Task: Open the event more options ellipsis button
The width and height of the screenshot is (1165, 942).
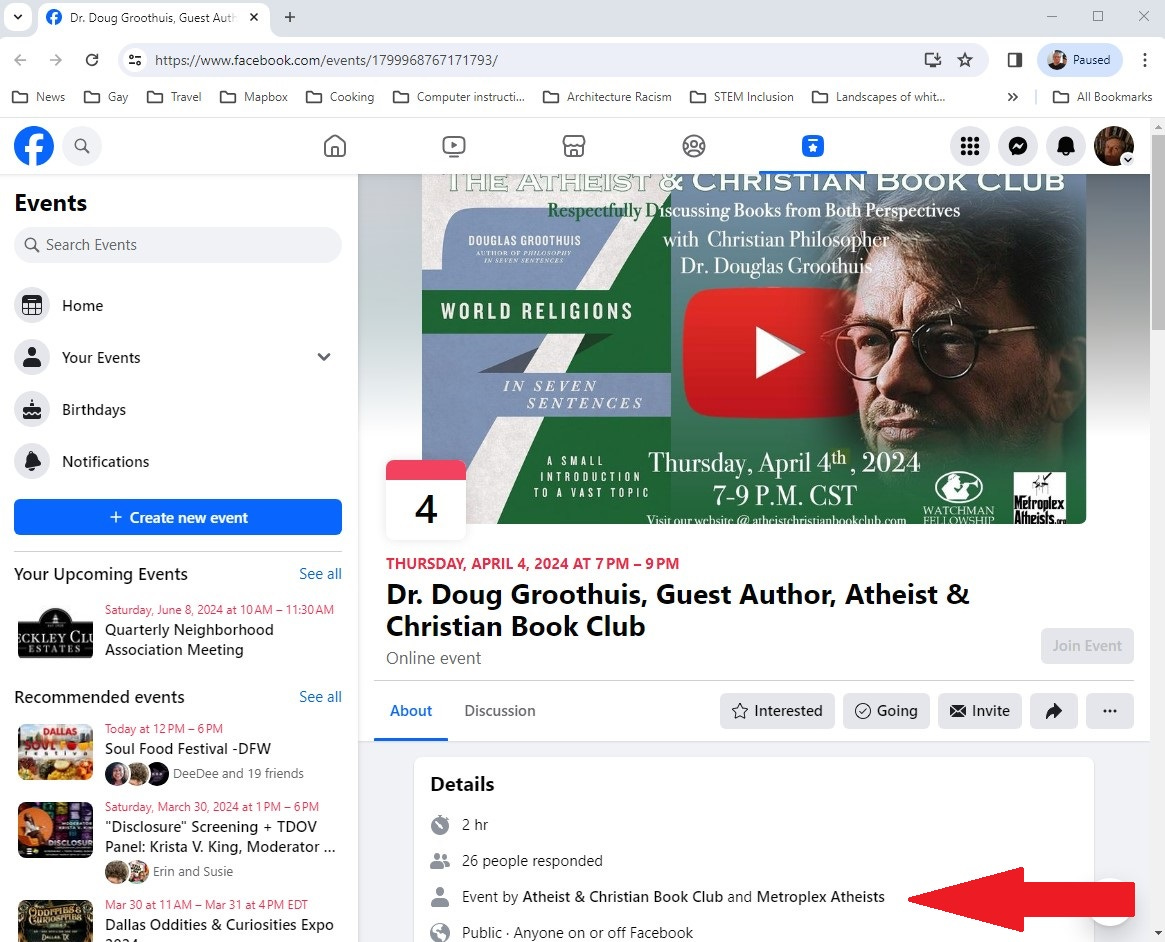Action: tap(1109, 711)
